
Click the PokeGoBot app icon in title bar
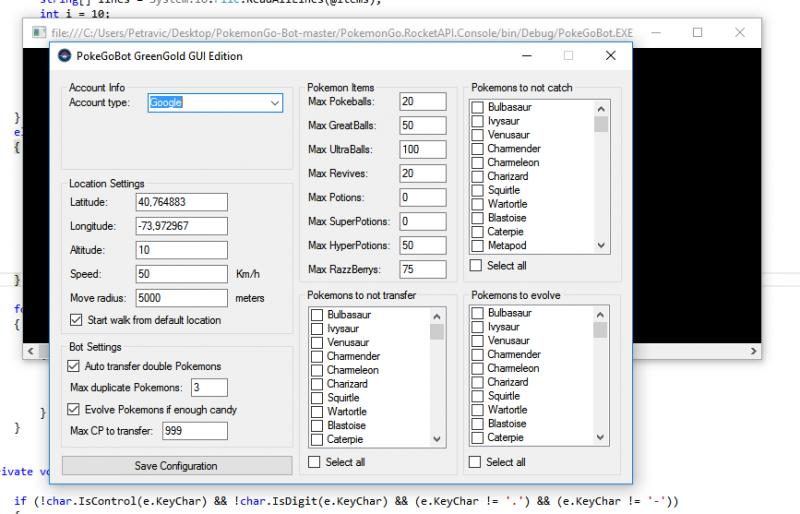click(x=65, y=56)
